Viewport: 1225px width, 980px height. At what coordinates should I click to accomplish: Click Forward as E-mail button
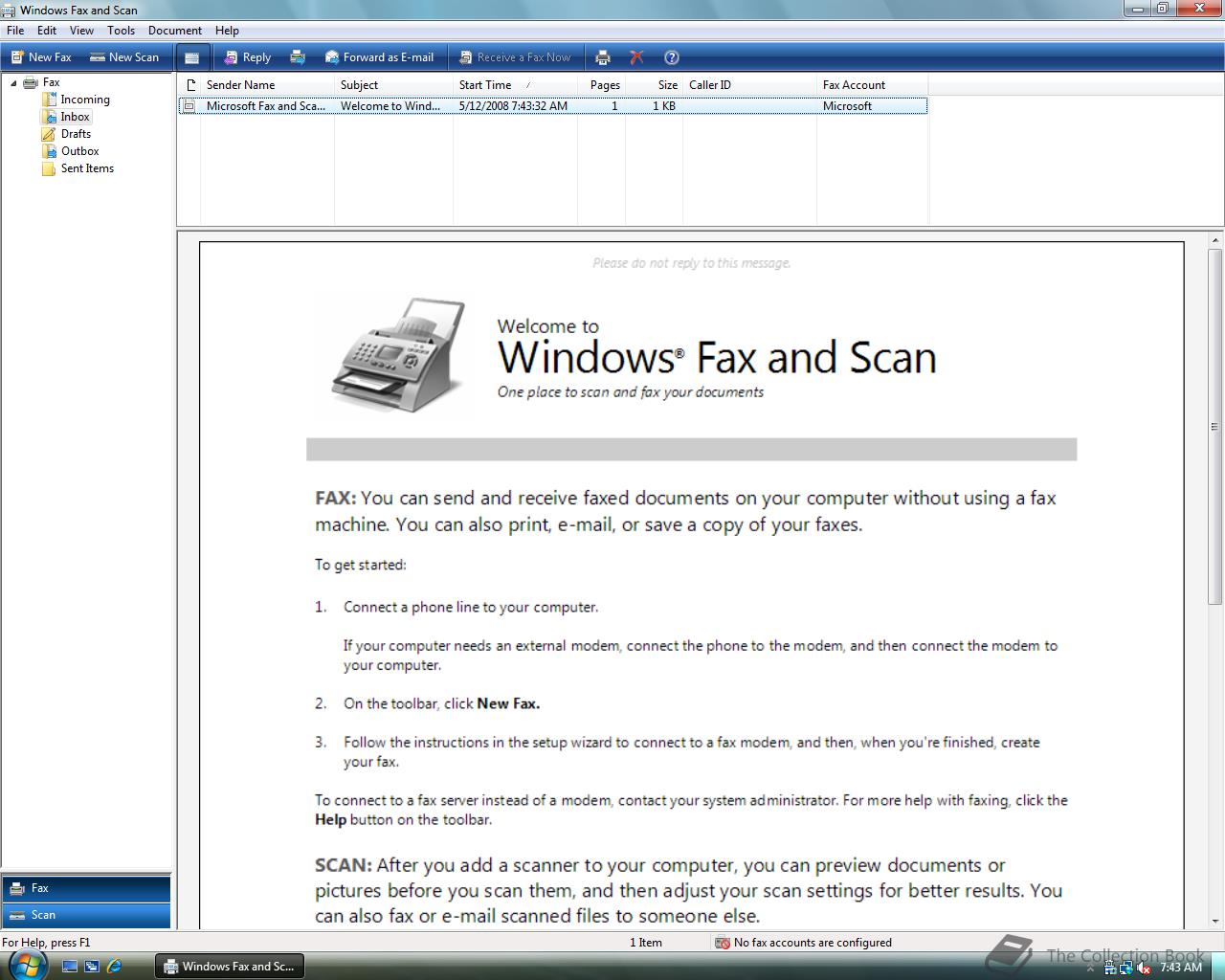(x=379, y=57)
